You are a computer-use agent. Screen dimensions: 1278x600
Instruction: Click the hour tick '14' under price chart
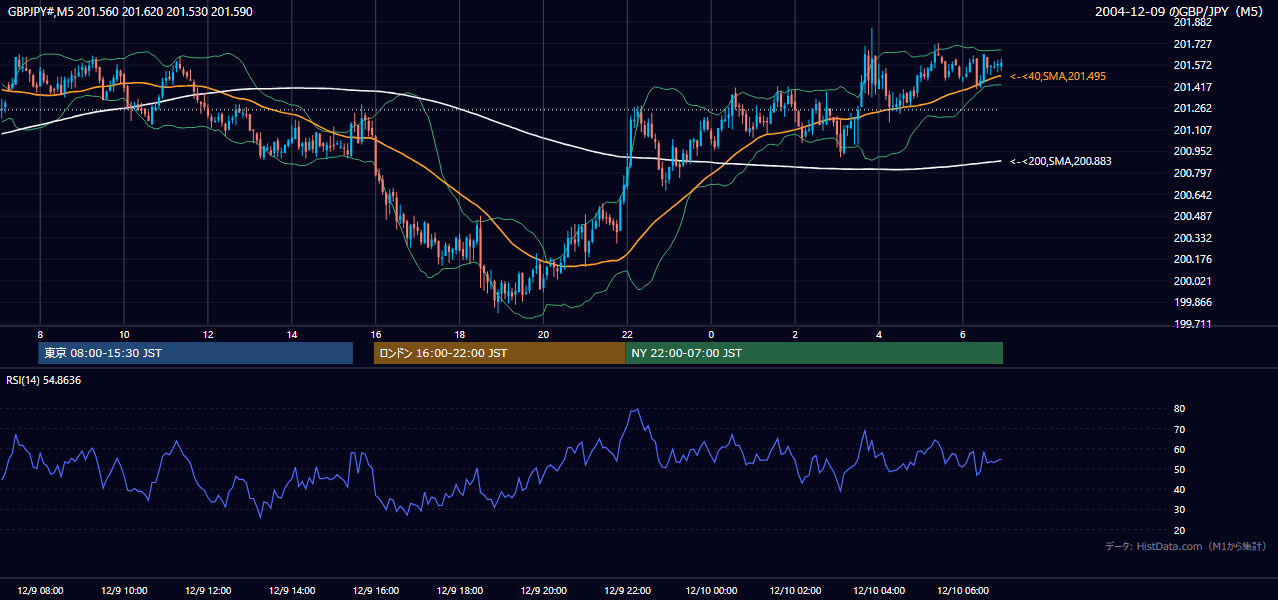[291, 334]
